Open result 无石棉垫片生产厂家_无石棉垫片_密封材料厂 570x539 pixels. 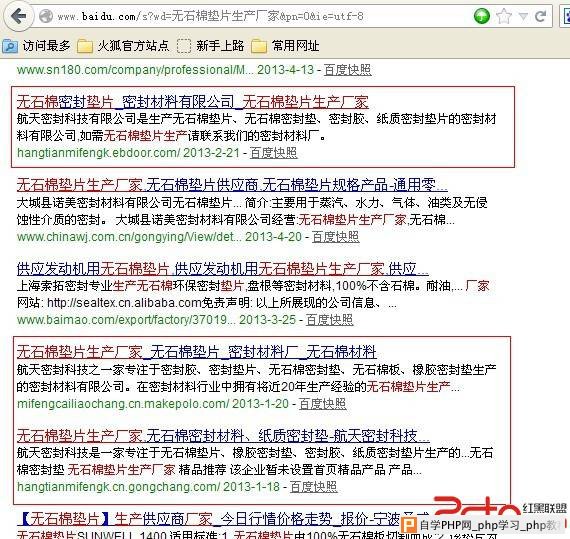[x=197, y=352]
